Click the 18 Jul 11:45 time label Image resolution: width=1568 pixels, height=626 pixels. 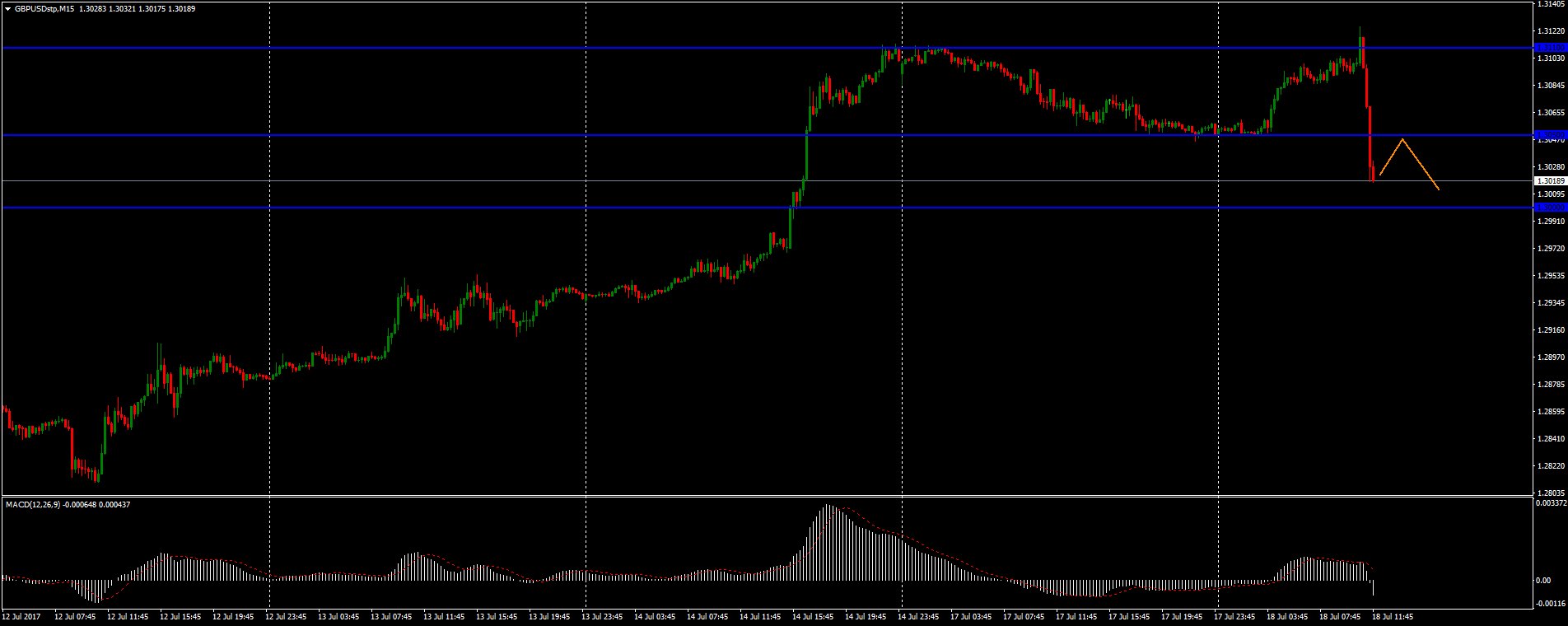pos(1393,616)
